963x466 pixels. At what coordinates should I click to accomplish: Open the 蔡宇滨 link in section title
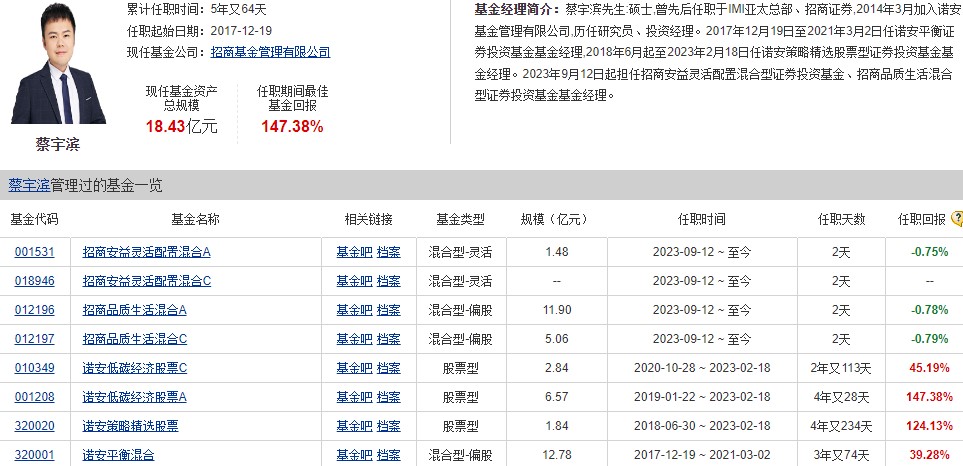tap(29, 185)
